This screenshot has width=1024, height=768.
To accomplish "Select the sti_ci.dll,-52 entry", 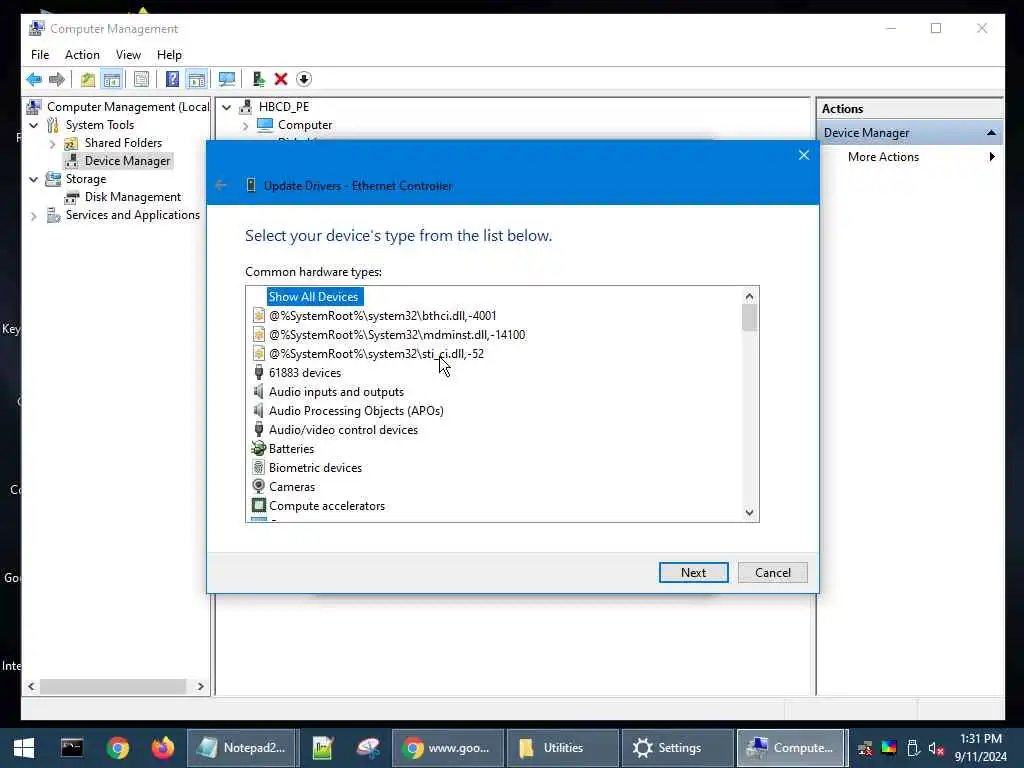I will [x=376, y=354].
